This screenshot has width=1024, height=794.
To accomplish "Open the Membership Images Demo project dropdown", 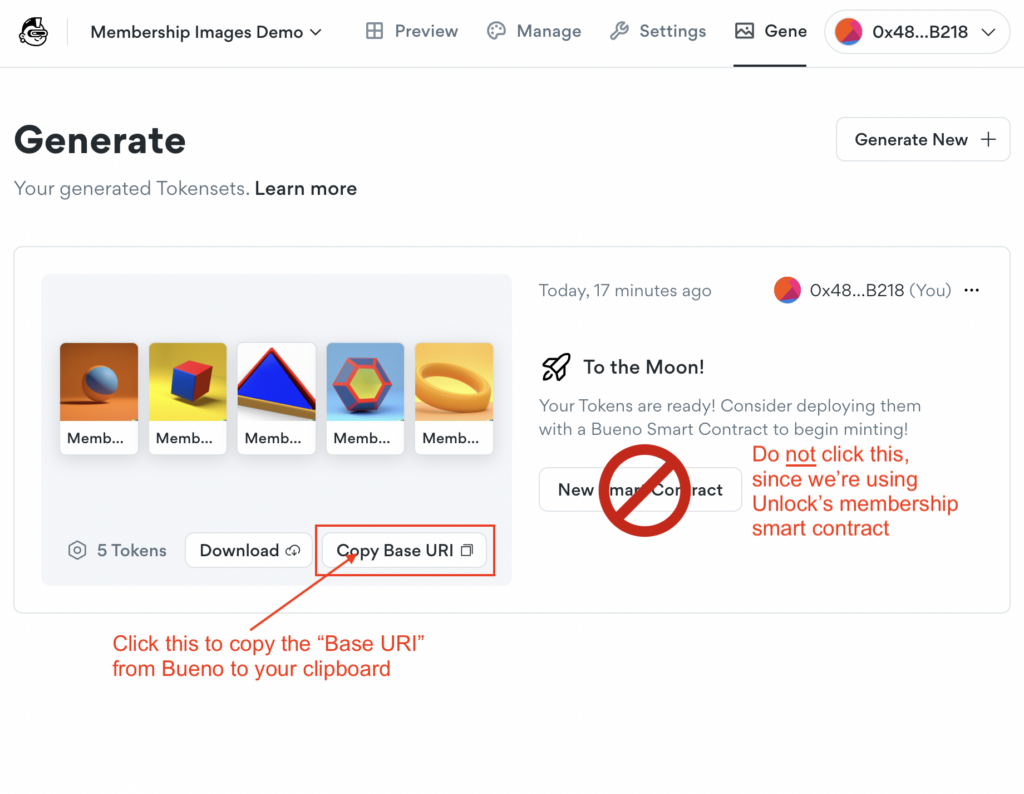I will [206, 32].
